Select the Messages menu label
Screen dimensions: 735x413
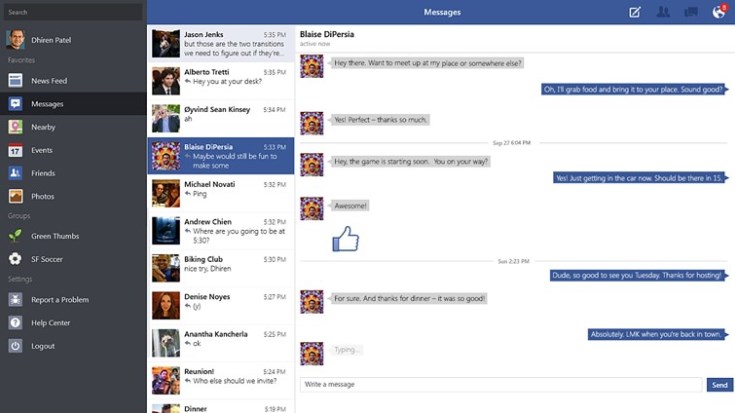tap(47, 104)
